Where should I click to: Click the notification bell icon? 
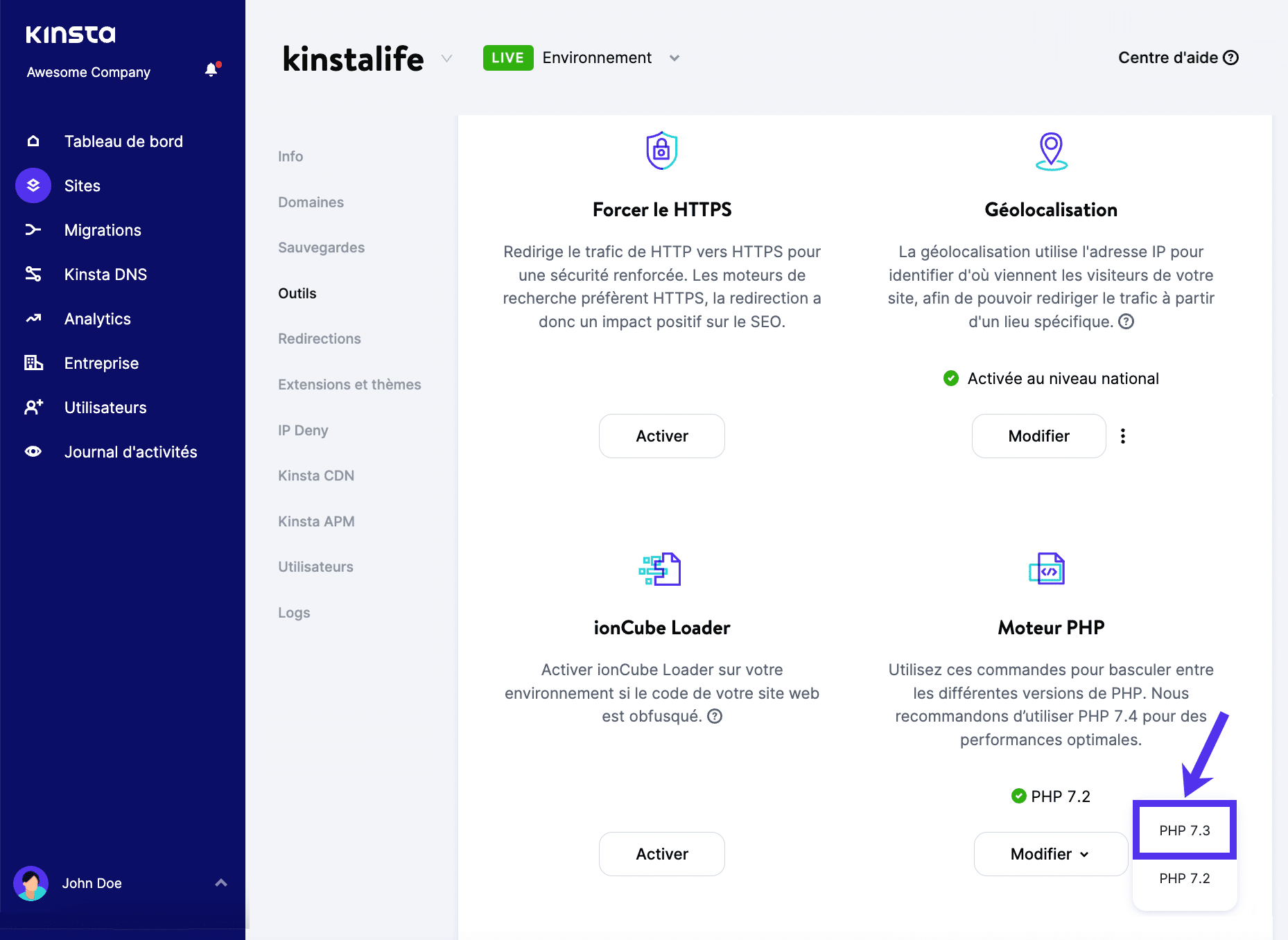(x=211, y=70)
